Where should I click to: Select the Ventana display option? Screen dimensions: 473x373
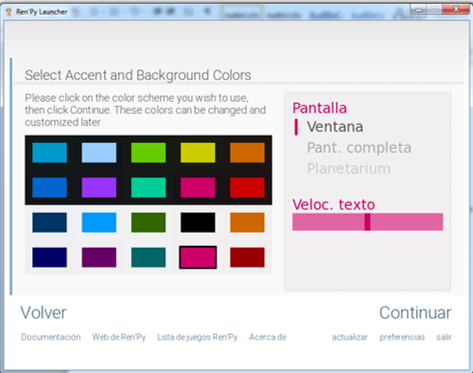click(335, 127)
